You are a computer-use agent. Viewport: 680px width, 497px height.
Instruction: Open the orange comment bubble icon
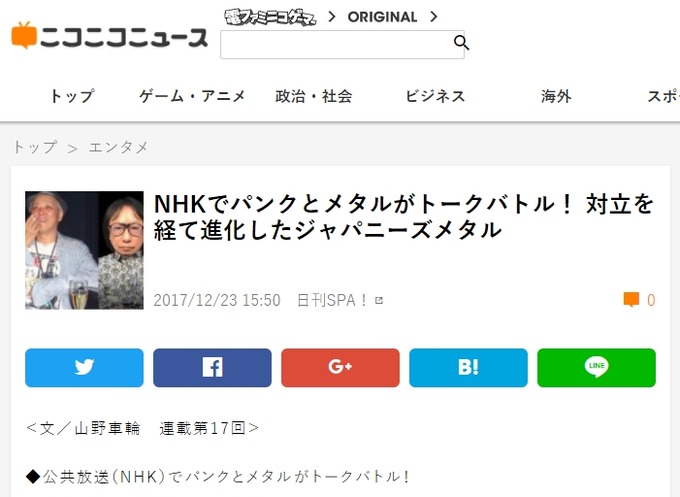(631, 300)
